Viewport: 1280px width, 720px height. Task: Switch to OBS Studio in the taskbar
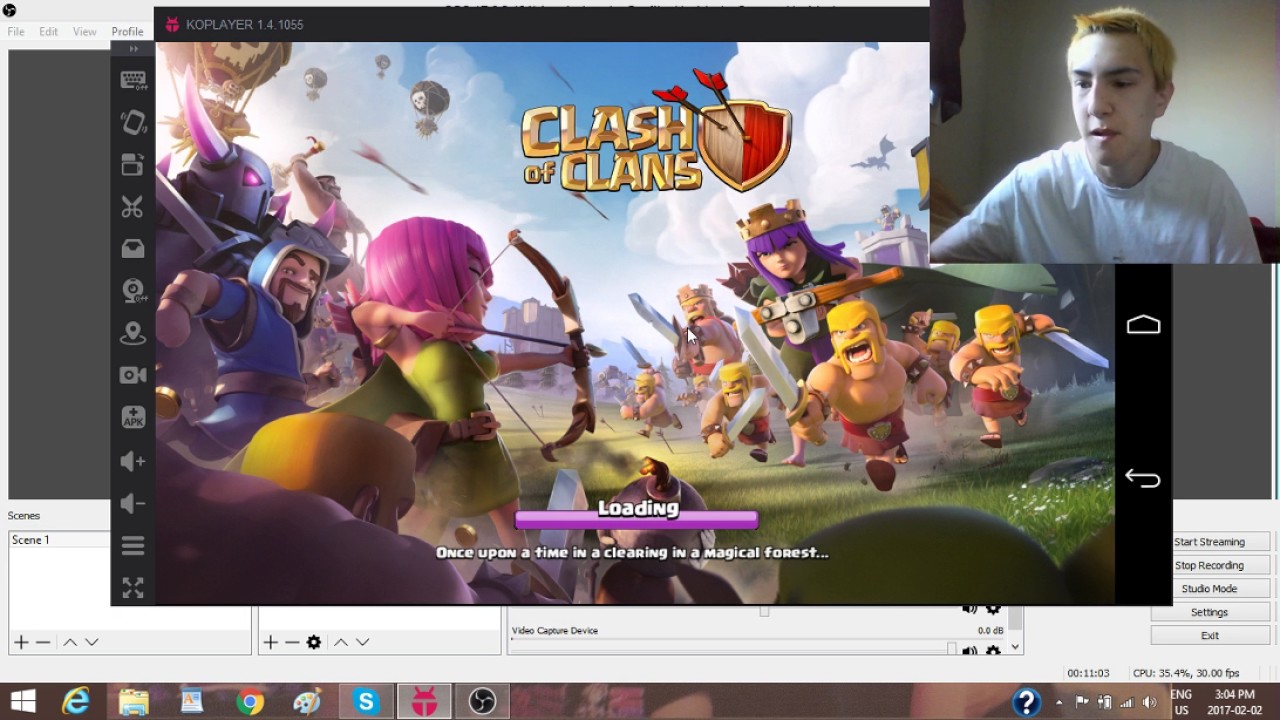[x=482, y=702]
